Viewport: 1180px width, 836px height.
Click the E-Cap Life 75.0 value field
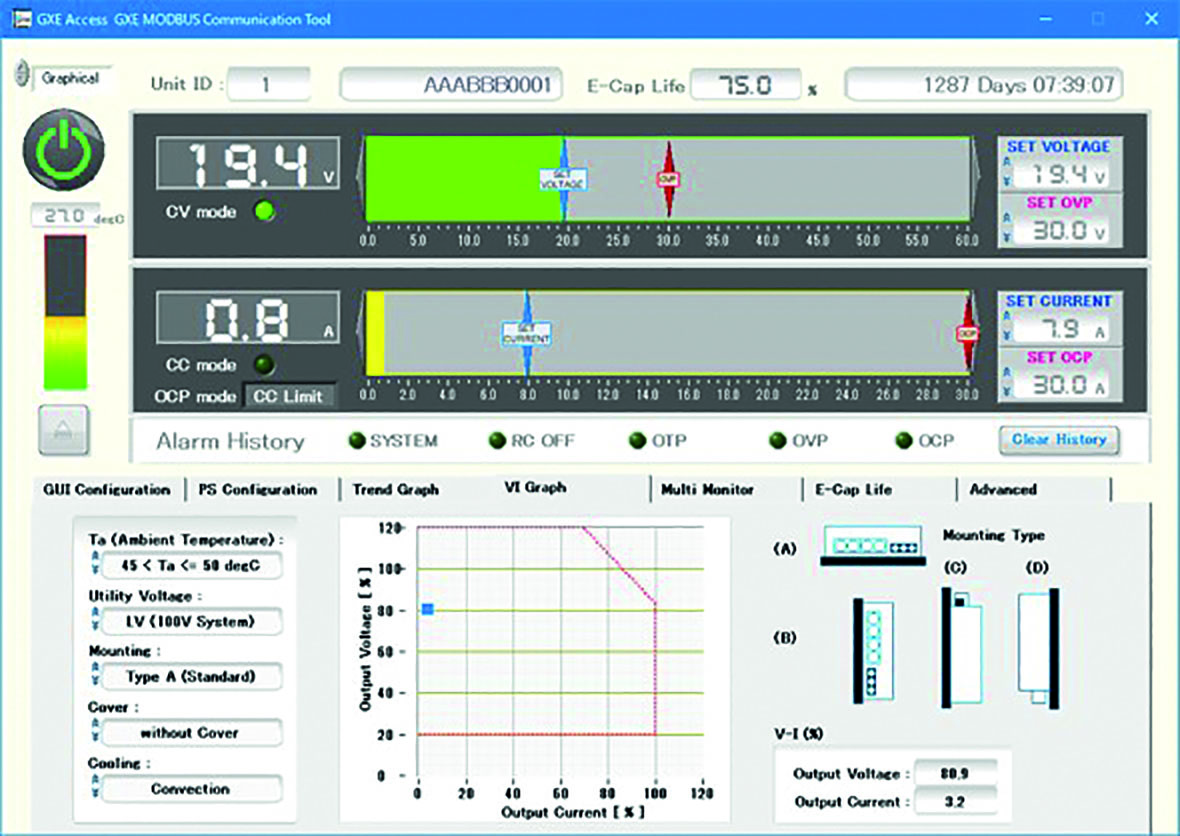(x=746, y=84)
